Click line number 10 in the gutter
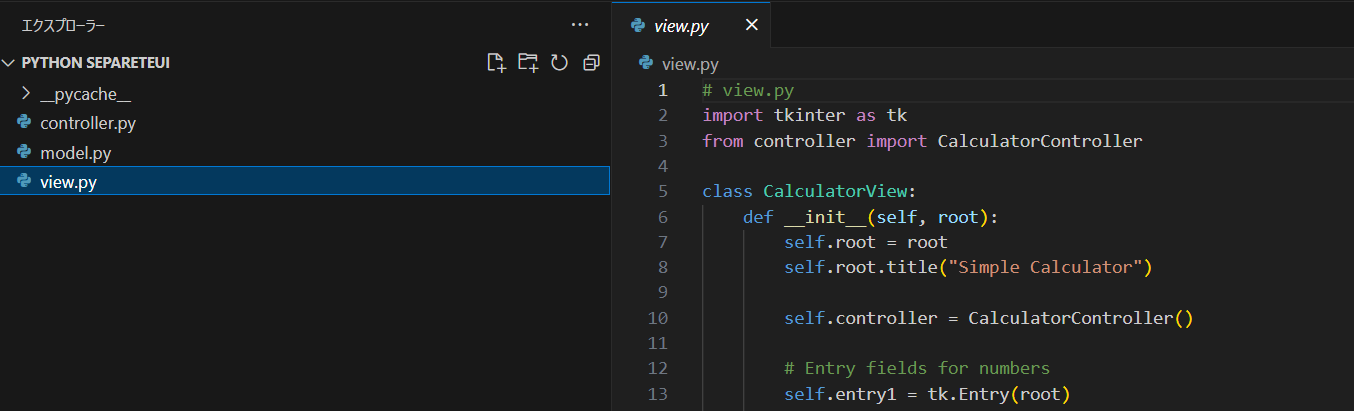This screenshot has width=1354, height=411. [x=657, y=319]
